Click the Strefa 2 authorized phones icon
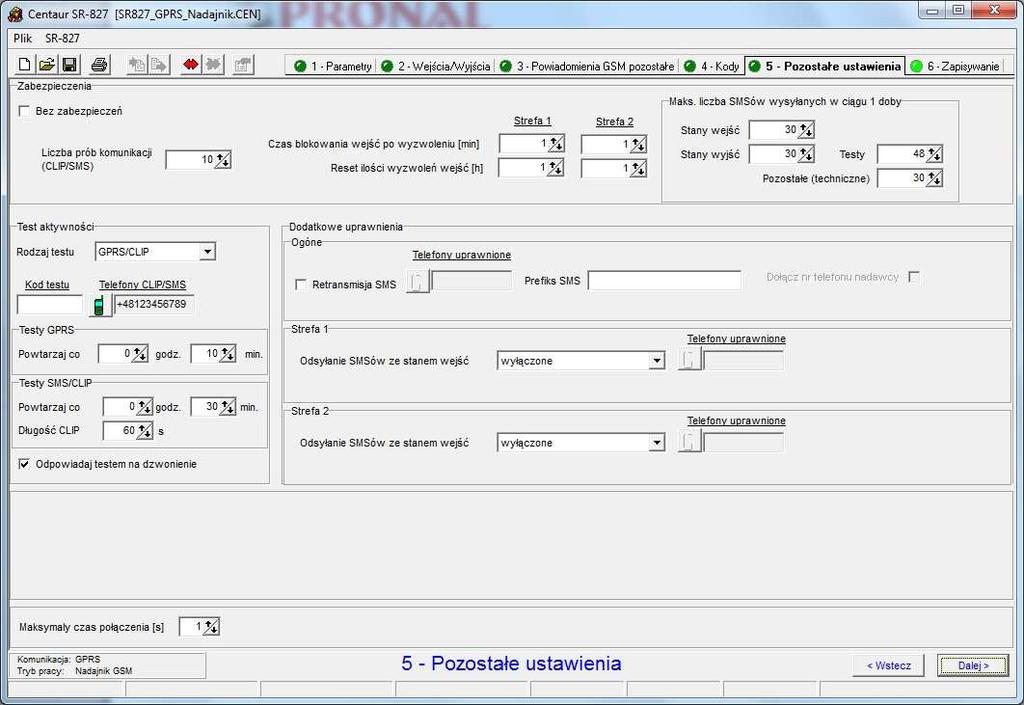Screen dimensions: 1024x705 point(690,442)
